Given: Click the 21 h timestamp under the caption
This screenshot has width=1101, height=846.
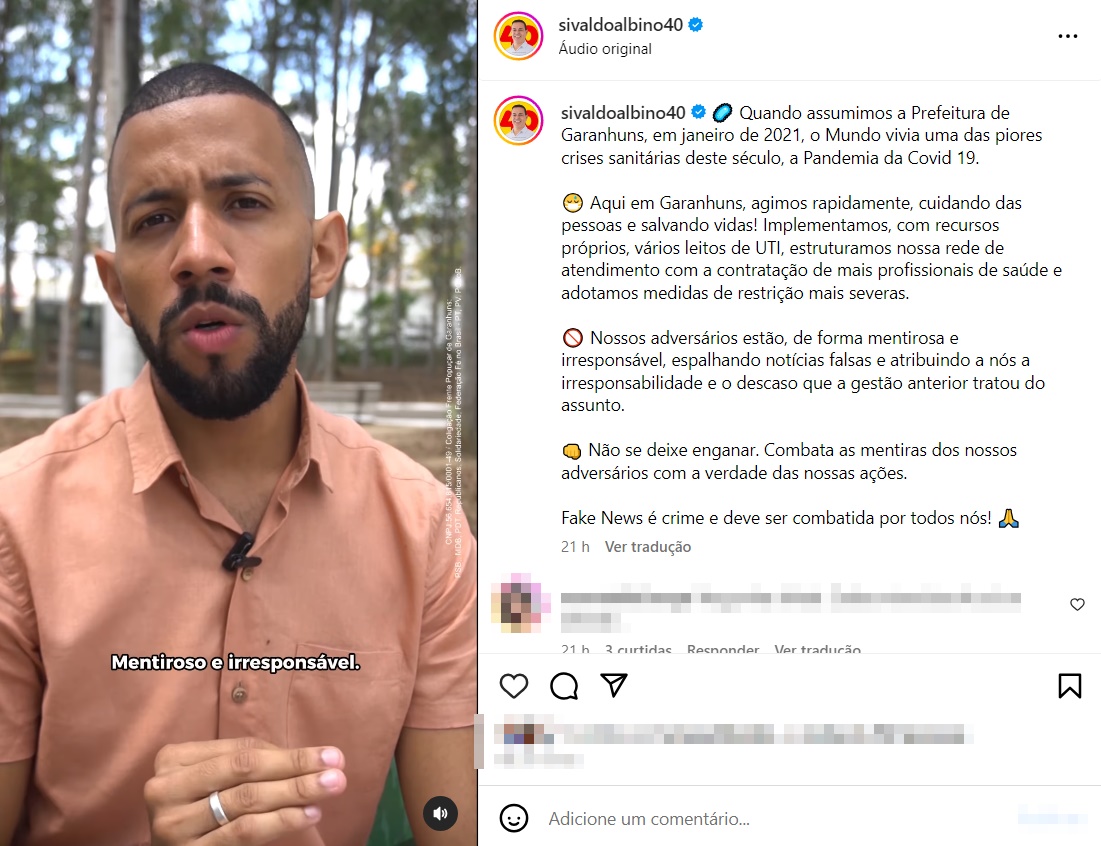Looking at the screenshot, I should (575, 546).
